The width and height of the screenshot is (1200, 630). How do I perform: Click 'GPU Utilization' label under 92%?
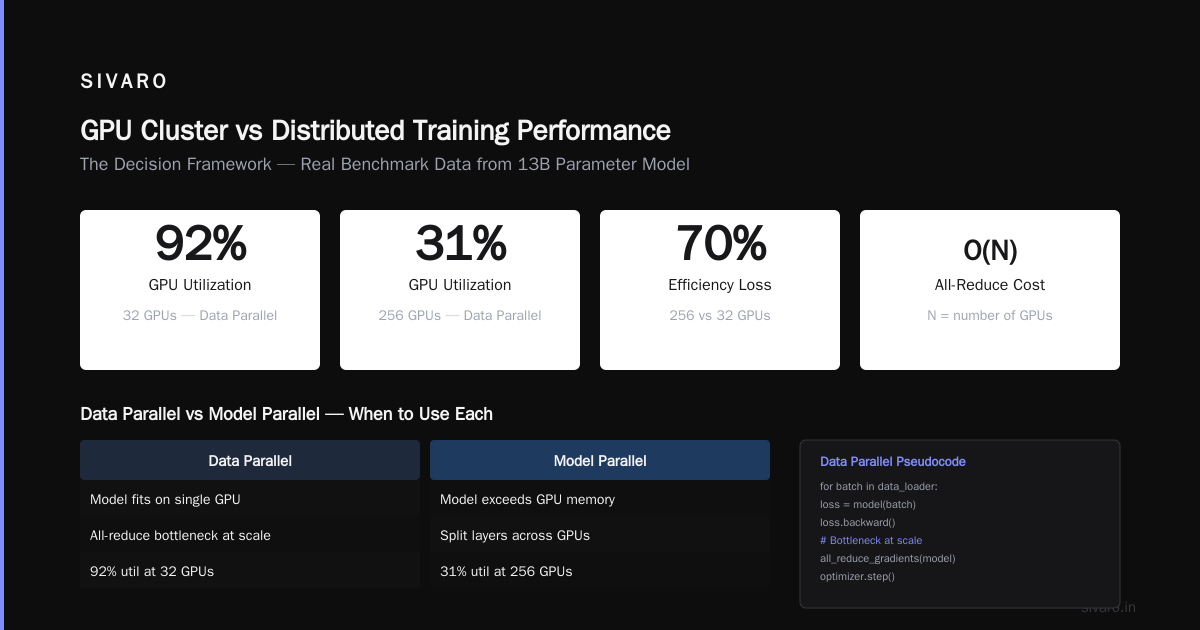(x=200, y=285)
